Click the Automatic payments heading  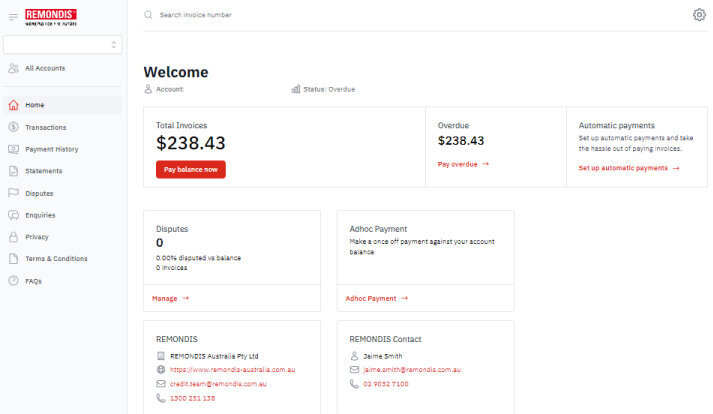point(617,126)
